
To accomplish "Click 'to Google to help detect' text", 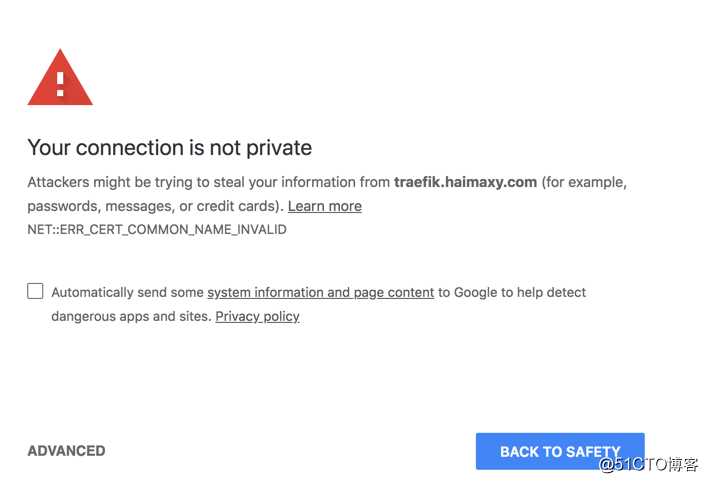I will click(x=512, y=293).
